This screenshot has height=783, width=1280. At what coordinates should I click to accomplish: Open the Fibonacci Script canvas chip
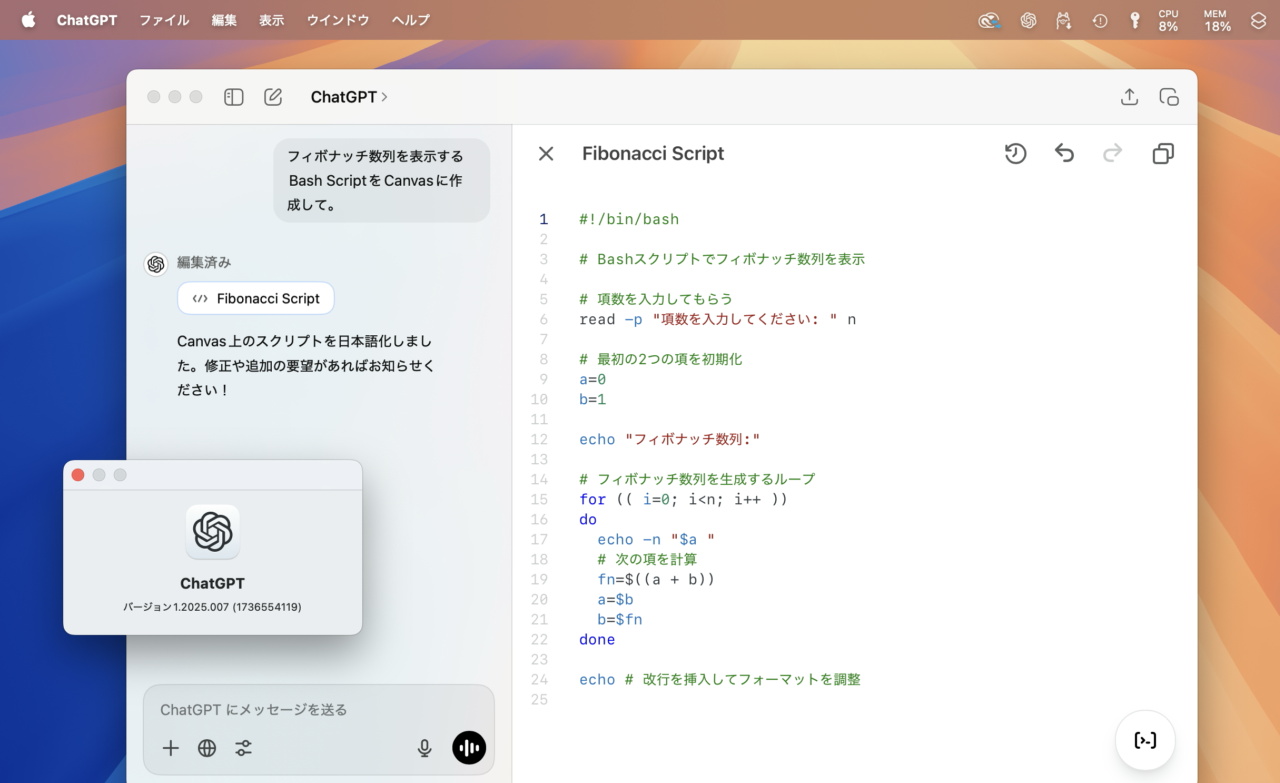coord(256,298)
